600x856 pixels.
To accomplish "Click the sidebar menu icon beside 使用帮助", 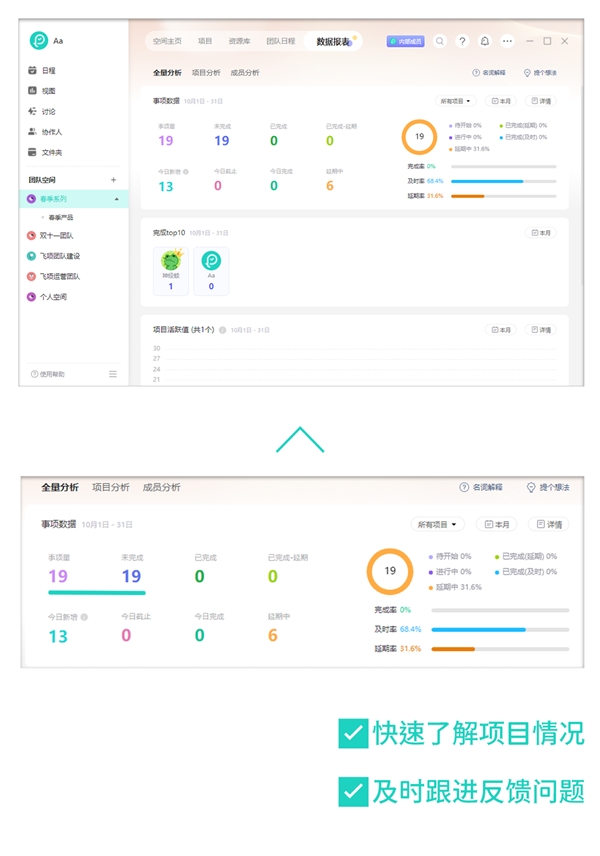I will pyautogui.click(x=113, y=374).
